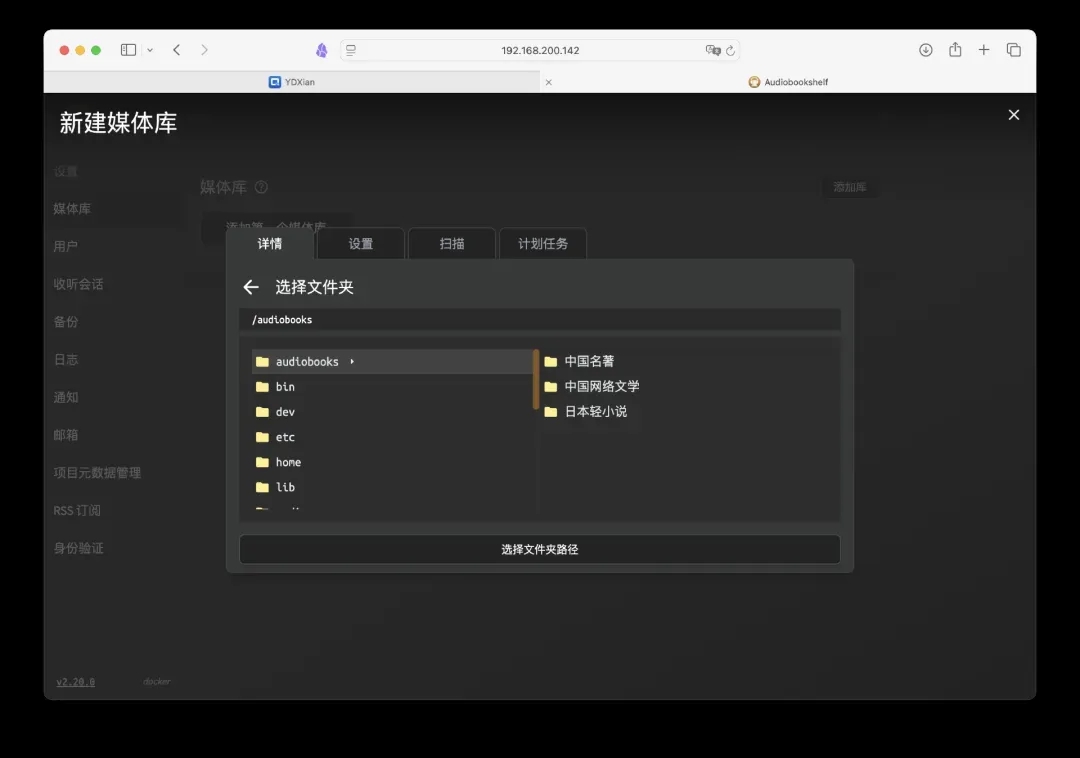This screenshot has height=758, width=1080.
Task: Select the etc folder in list
Action: pyautogui.click(x=285, y=437)
